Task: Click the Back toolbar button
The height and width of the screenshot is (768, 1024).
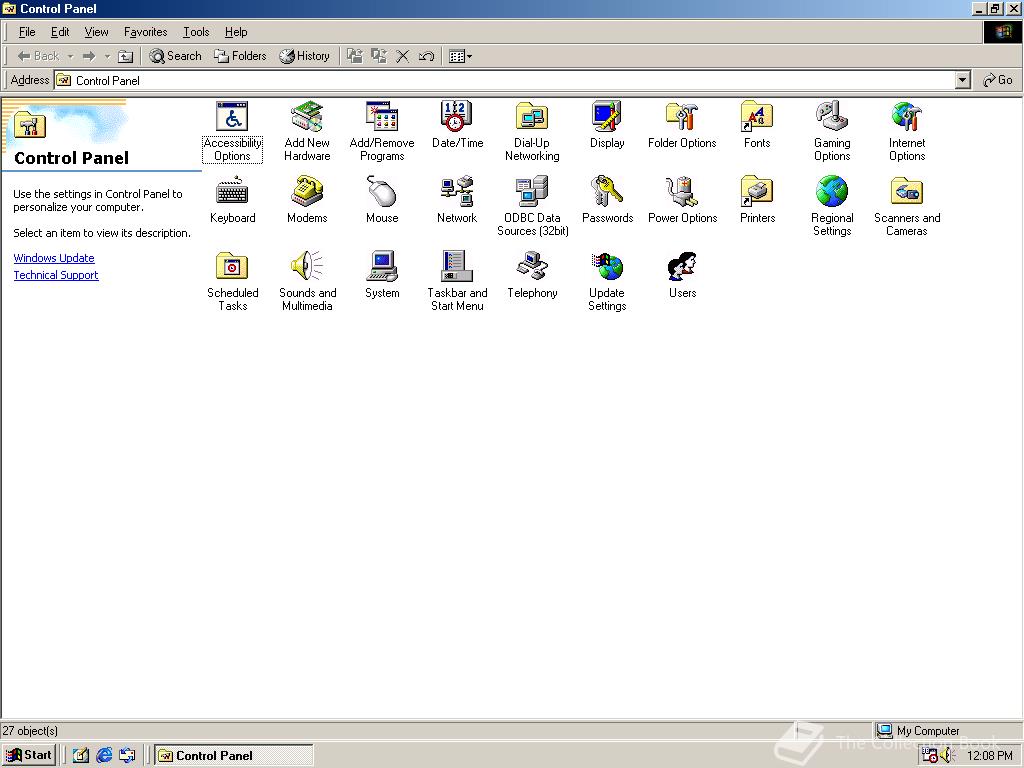Action: point(39,56)
